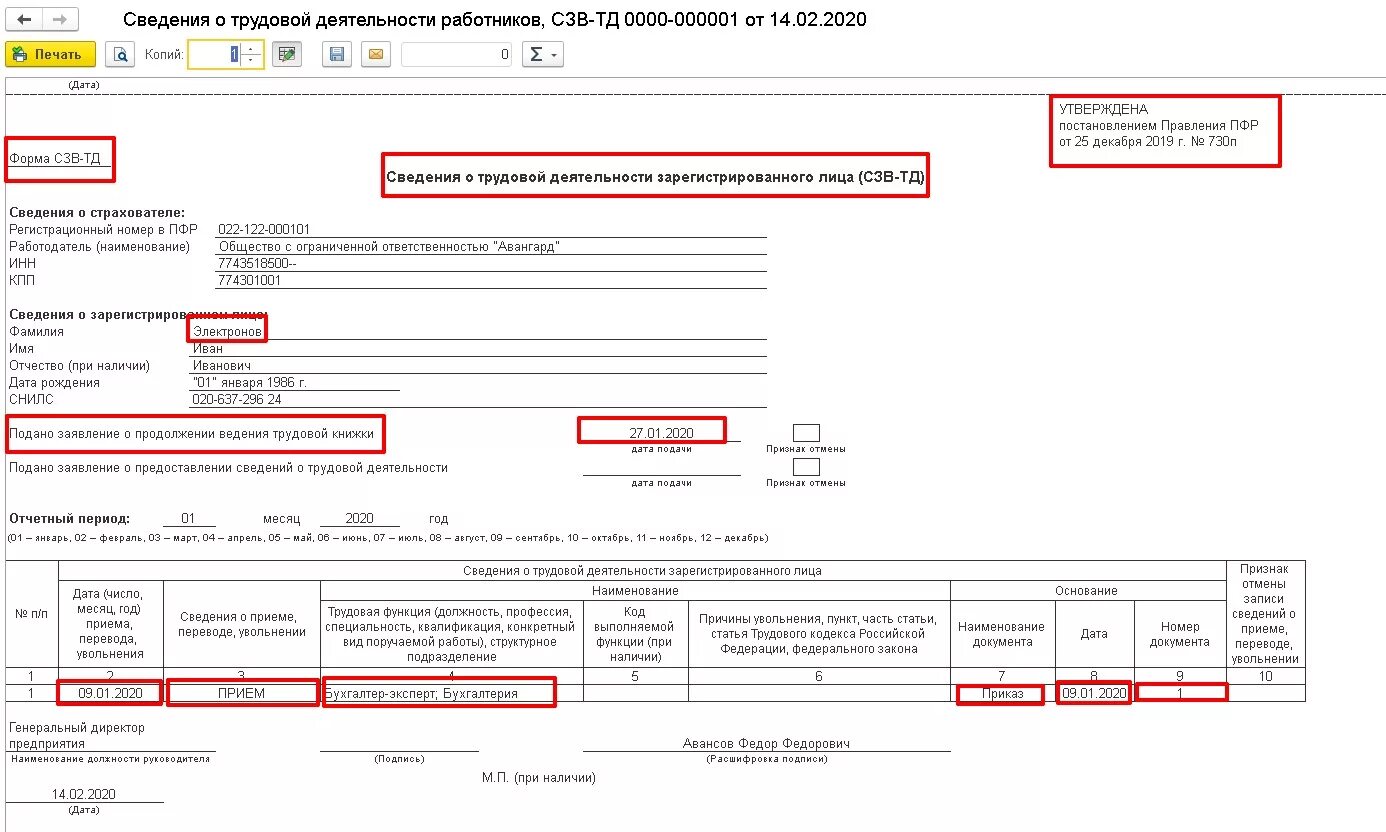This screenshot has height=832, width=1386.
Task: Click the ИНН value 7743518500--
Action: (257, 263)
